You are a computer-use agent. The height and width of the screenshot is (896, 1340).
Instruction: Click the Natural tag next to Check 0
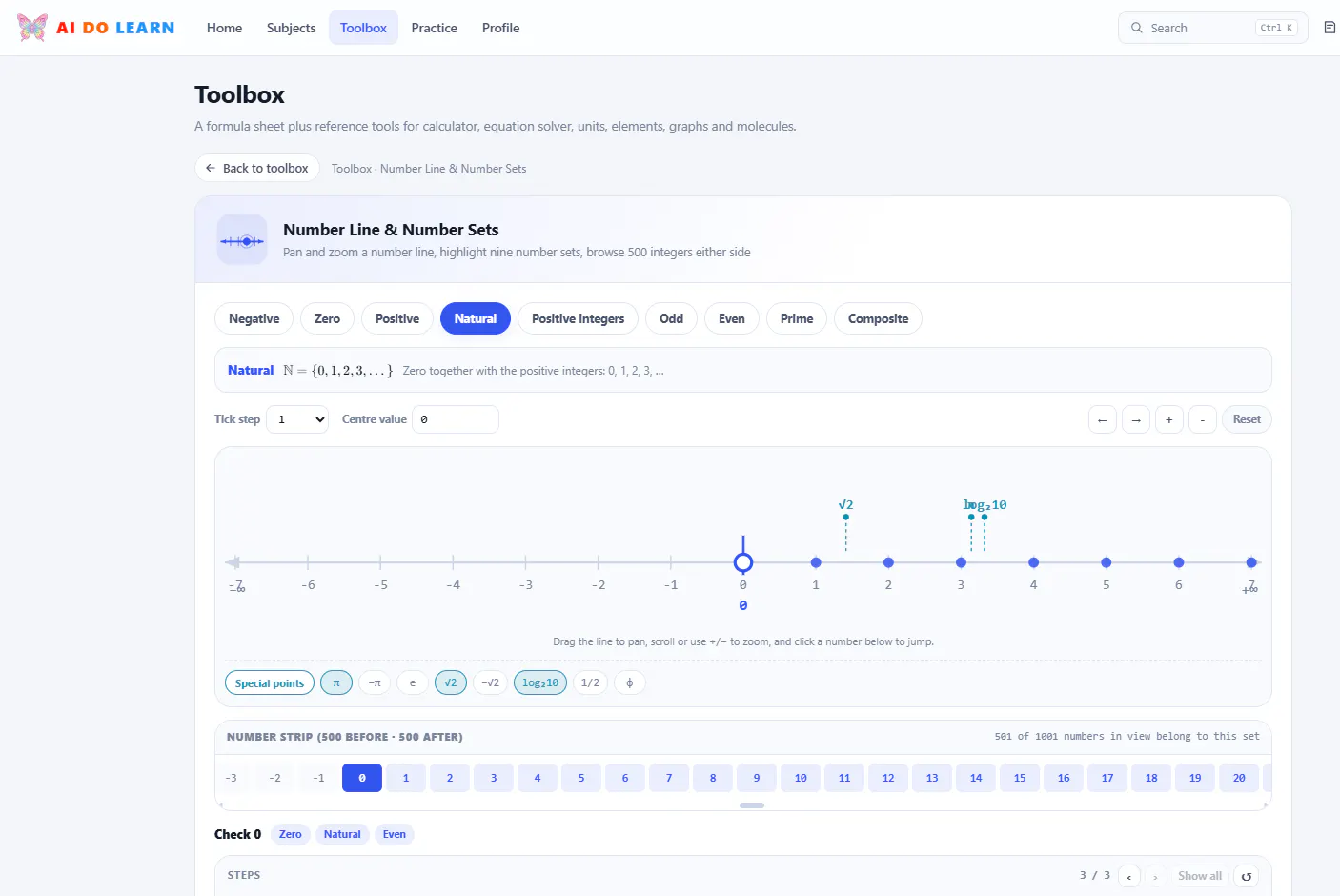coord(342,834)
